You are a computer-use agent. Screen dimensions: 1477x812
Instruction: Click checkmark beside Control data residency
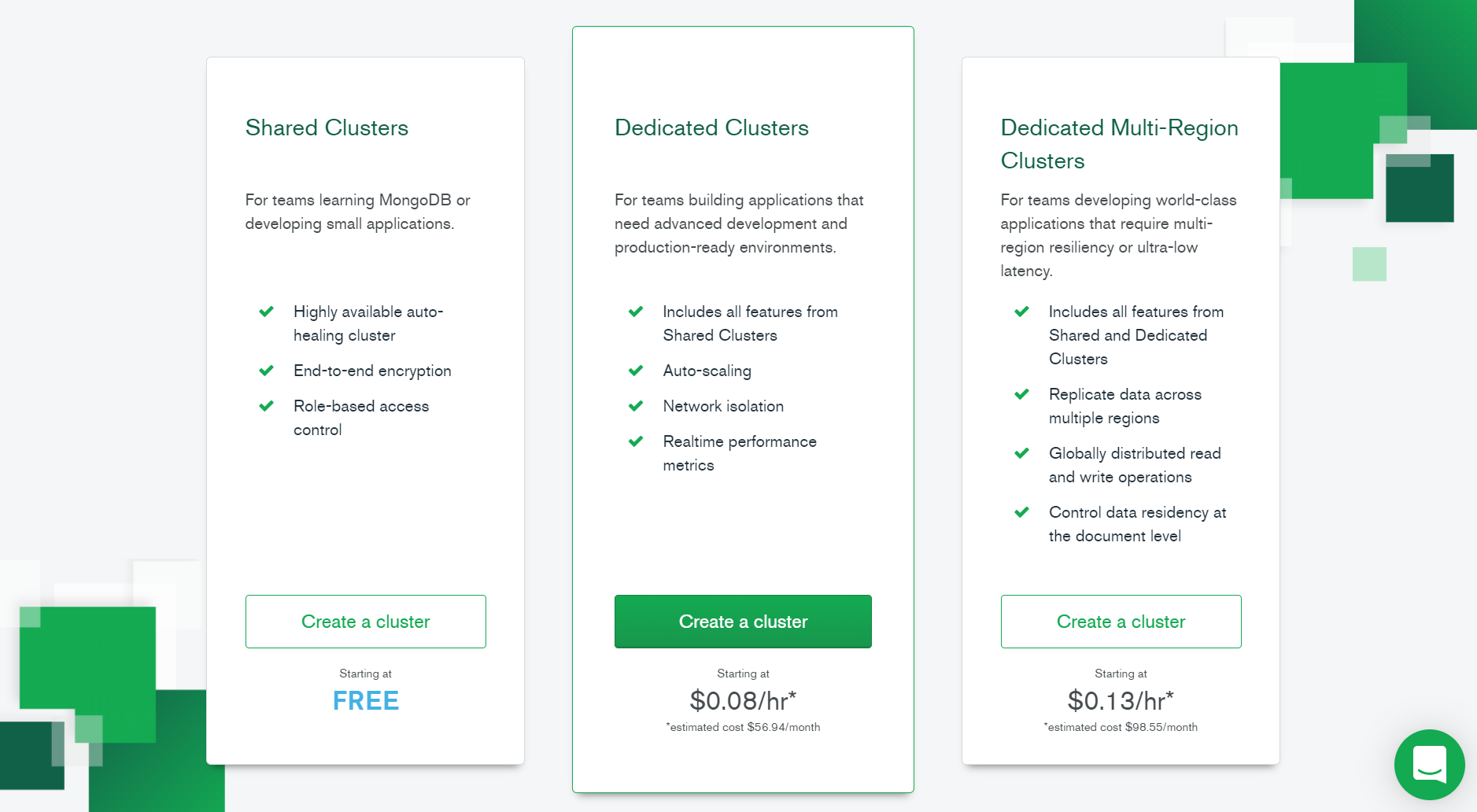pos(1021,512)
